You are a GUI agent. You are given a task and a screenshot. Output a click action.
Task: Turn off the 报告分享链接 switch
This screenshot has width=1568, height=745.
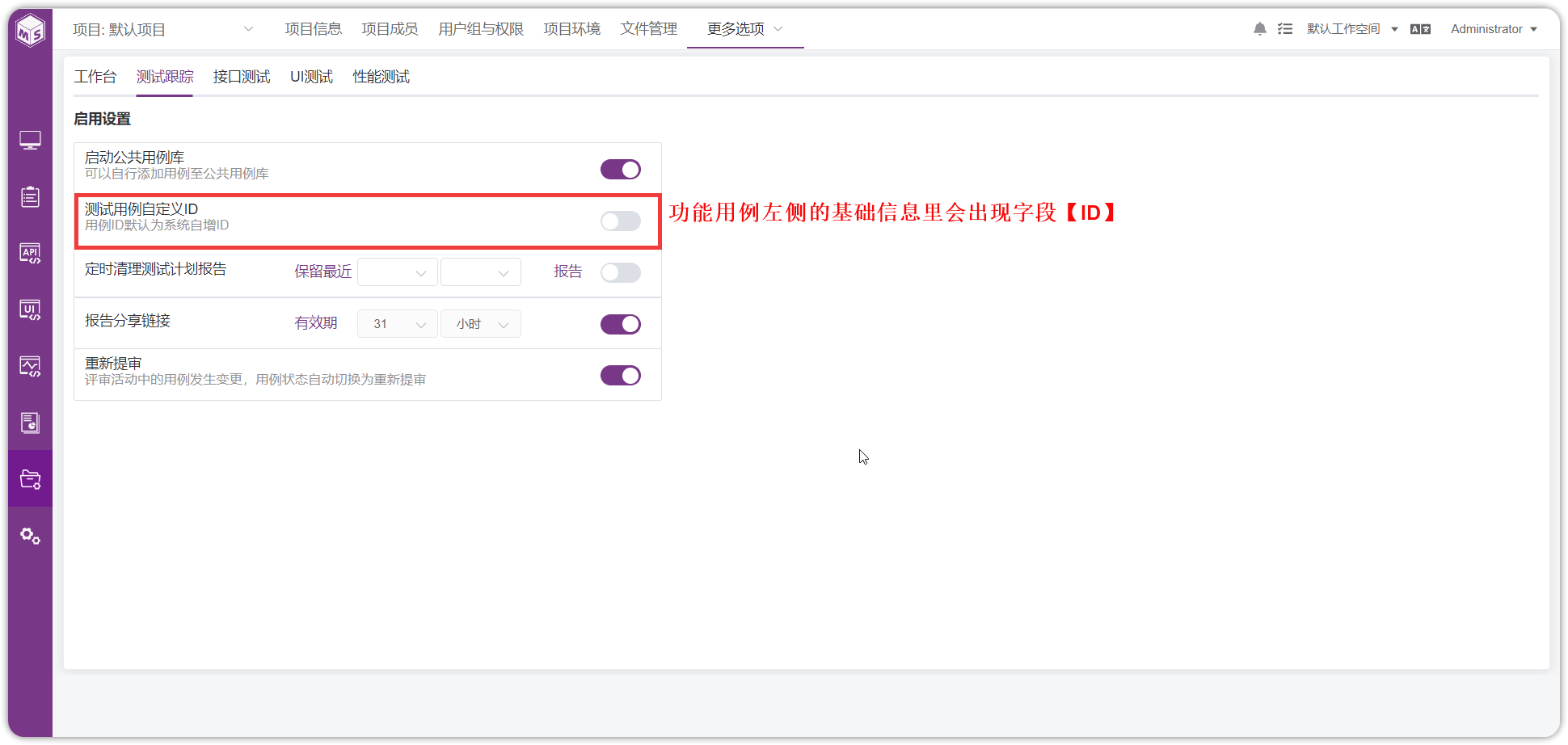pos(621,324)
